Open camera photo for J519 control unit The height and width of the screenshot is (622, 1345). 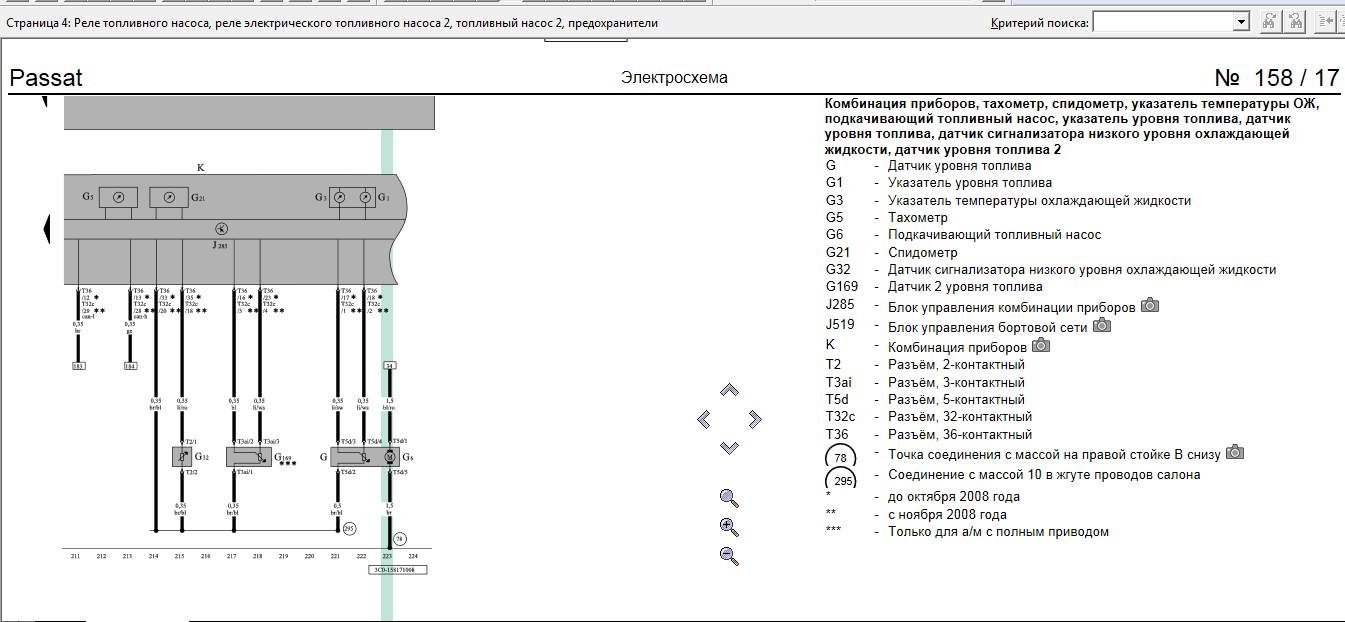point(1102,325)
